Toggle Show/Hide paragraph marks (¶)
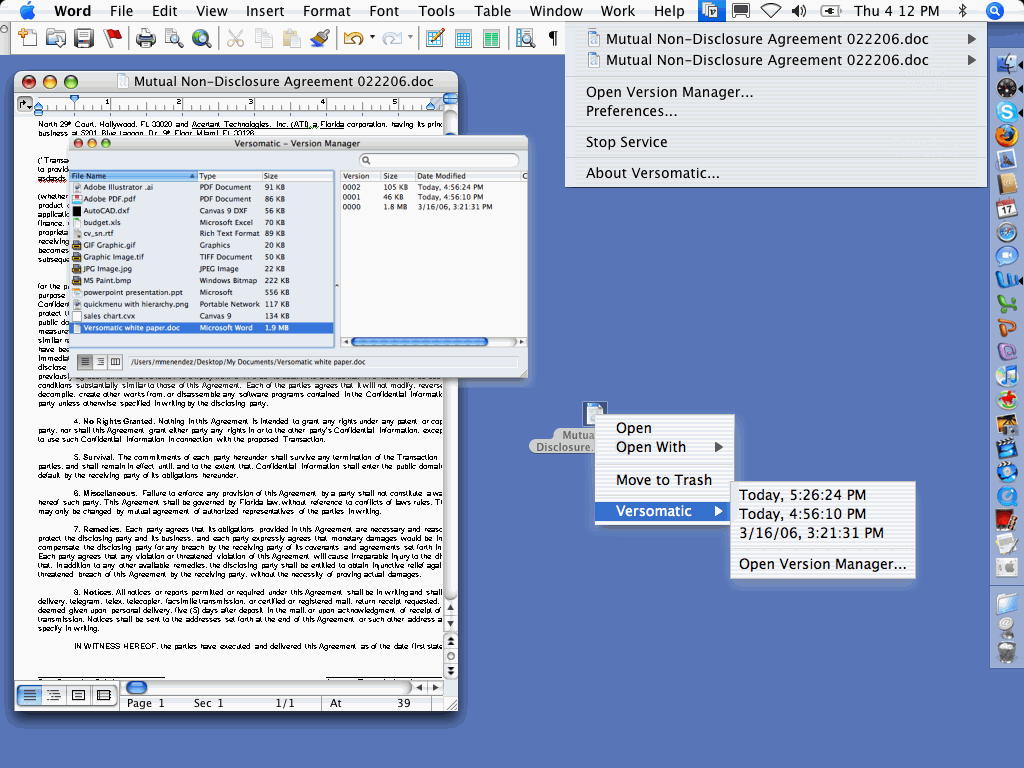Image resolution: width=1024 pixels, height=768 pixels. click(x=553, y=39)
